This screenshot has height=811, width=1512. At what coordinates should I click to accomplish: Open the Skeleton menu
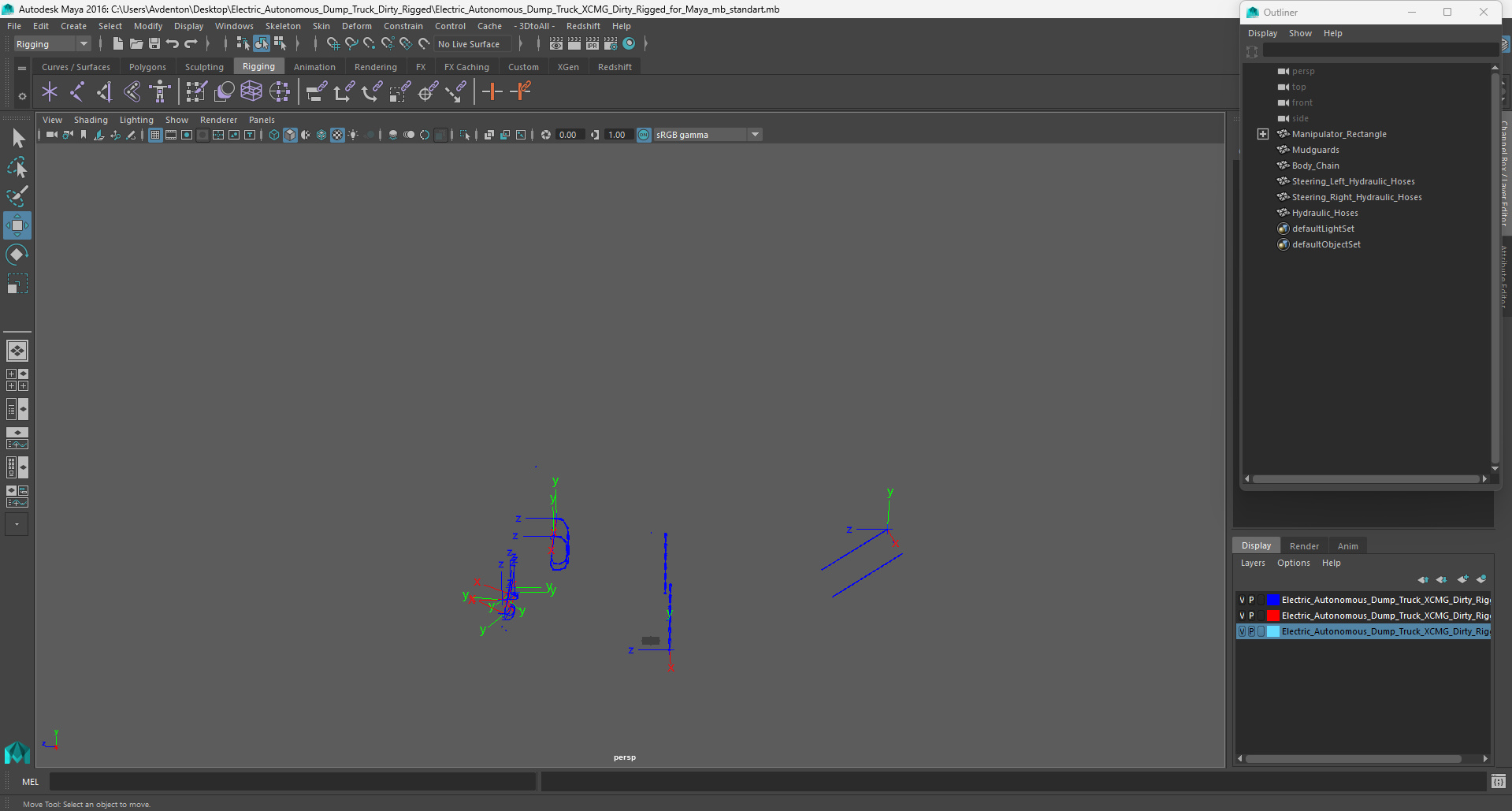(283, 26)
